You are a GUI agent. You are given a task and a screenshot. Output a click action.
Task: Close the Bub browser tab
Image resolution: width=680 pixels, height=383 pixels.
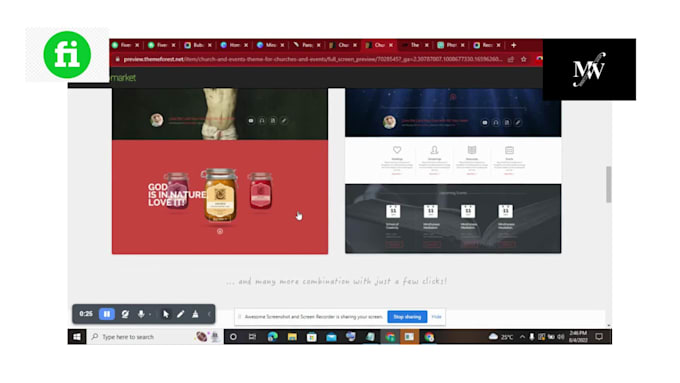(x=210, y=45)
